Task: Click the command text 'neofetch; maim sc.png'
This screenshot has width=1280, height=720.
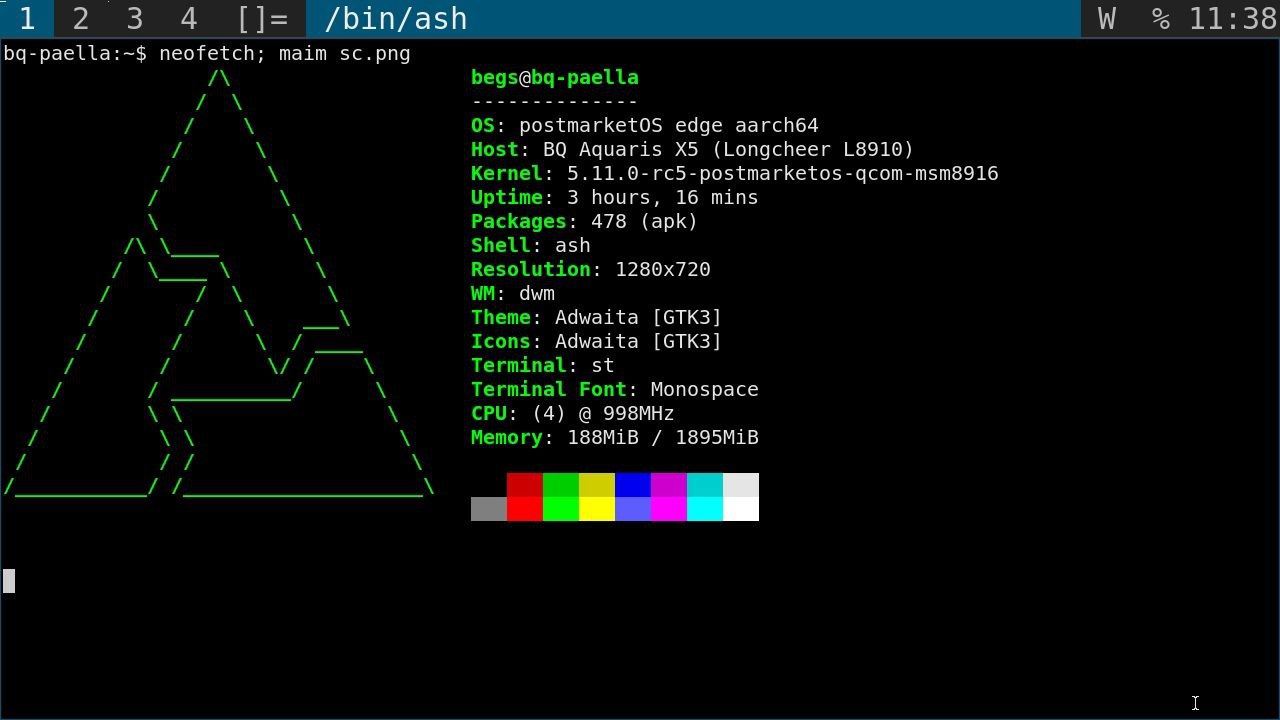Action: click(x=285, y=53)
